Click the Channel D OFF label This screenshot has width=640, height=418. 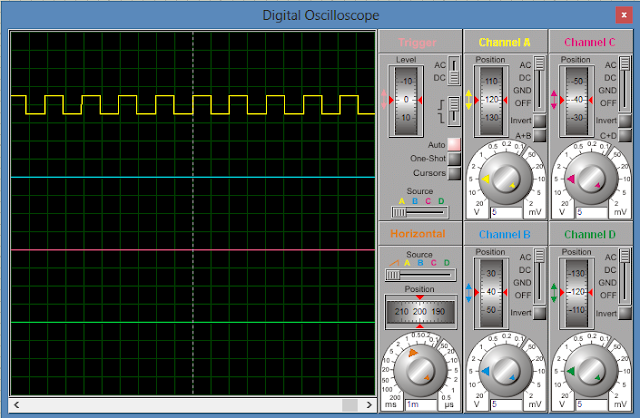click(x=608, y=295)
